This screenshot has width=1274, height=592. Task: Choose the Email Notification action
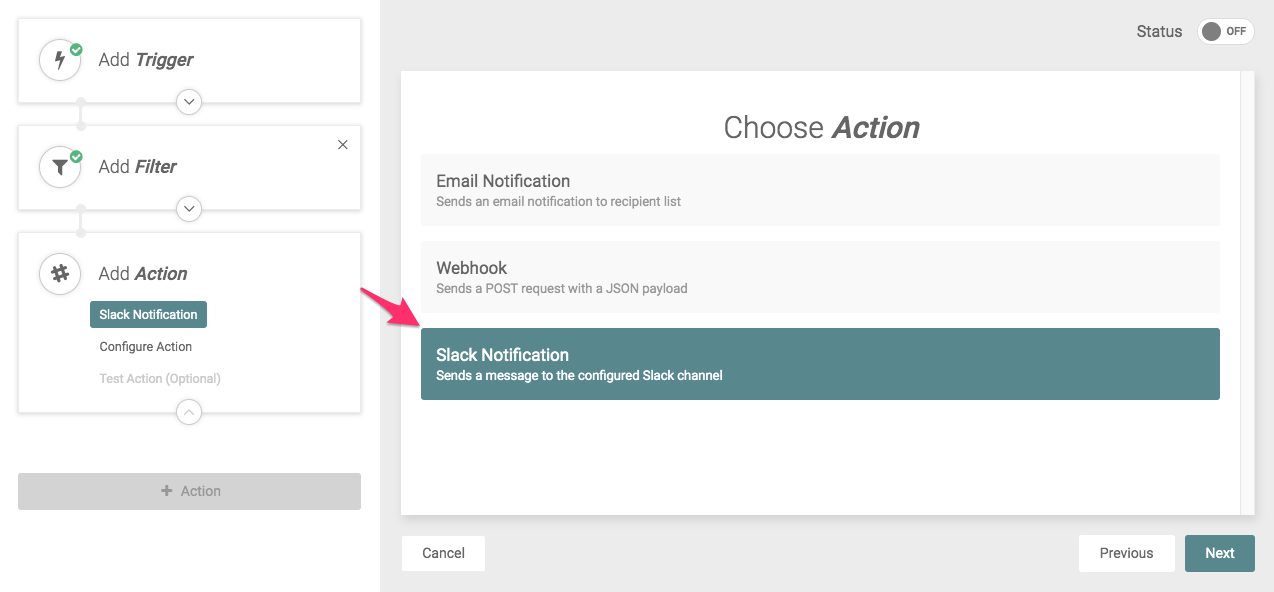pos(820,190)
